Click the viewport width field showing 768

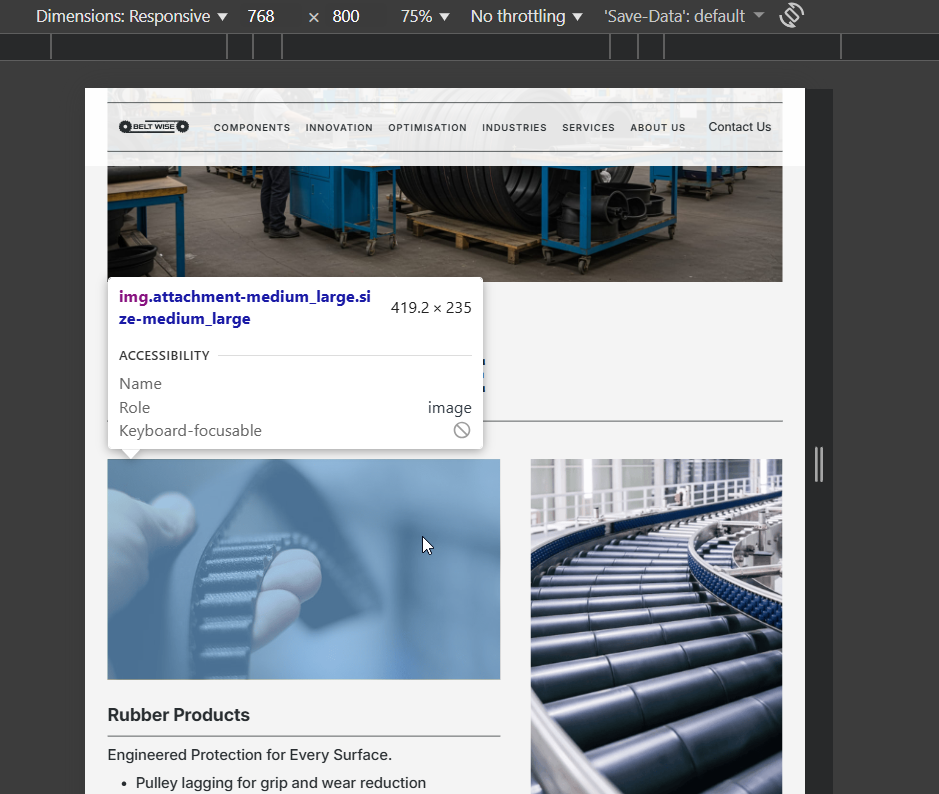point(260,17)
